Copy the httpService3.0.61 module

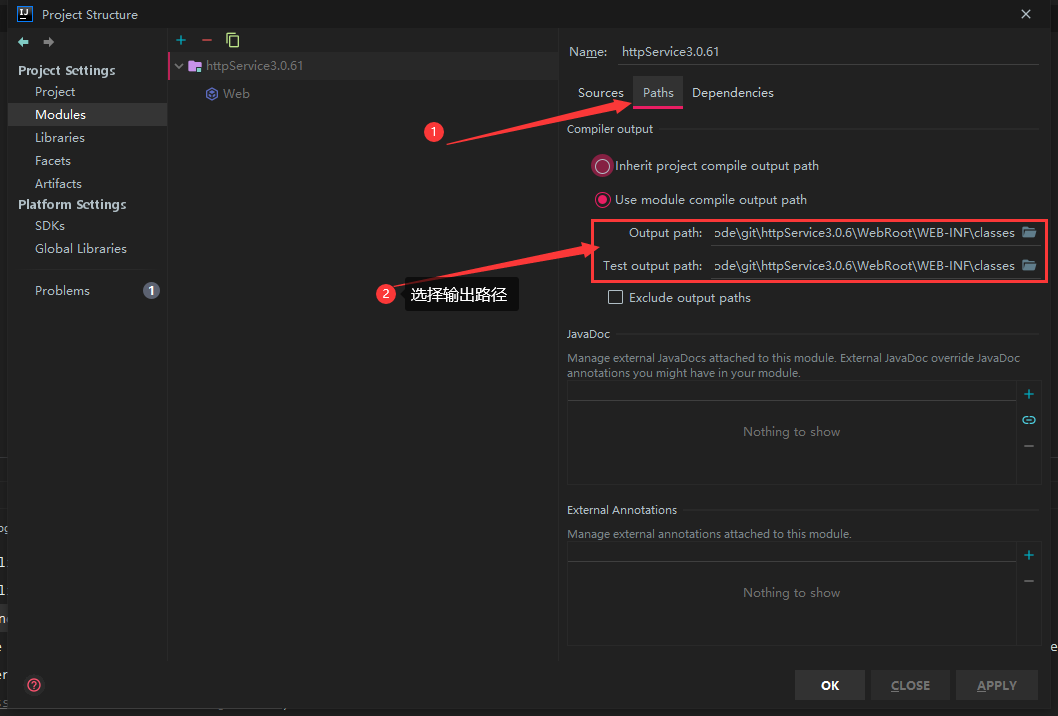[232, 39]
